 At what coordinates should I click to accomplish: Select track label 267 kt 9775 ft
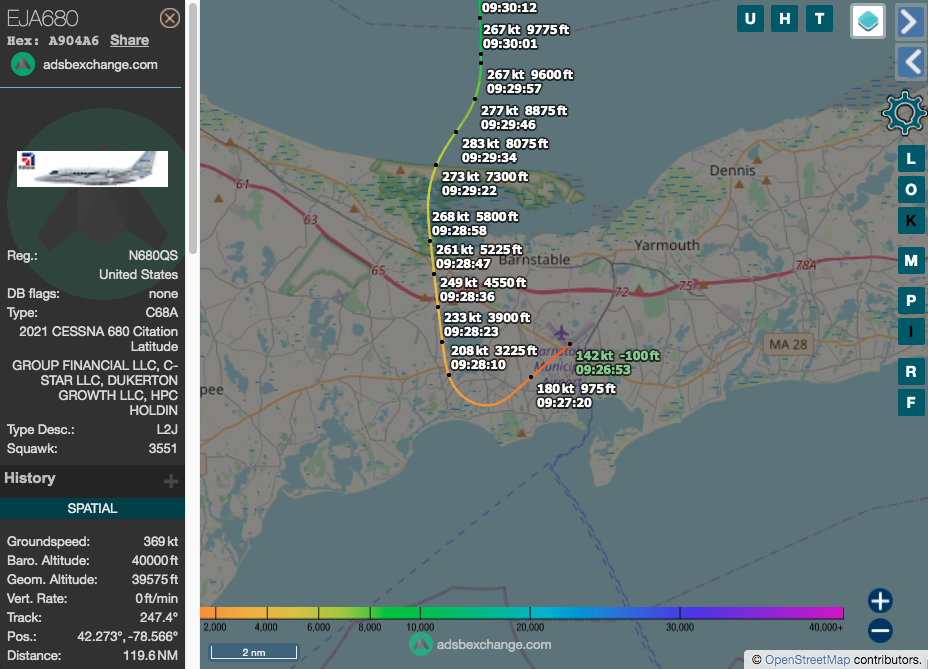(526, 30)
